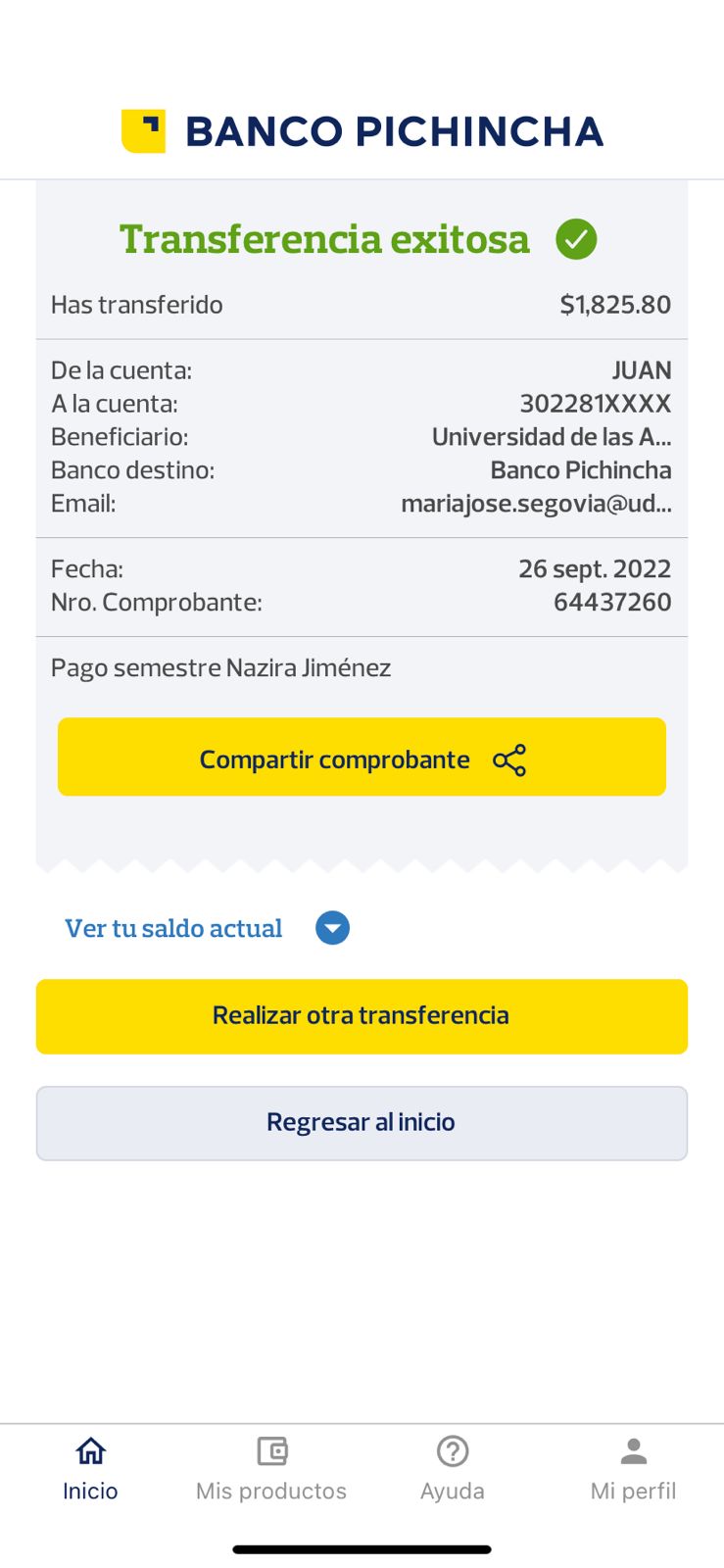Screen dimensions: 724x1568
Task: Open the Mis productos wallet icon
Action: point(271,1450)
